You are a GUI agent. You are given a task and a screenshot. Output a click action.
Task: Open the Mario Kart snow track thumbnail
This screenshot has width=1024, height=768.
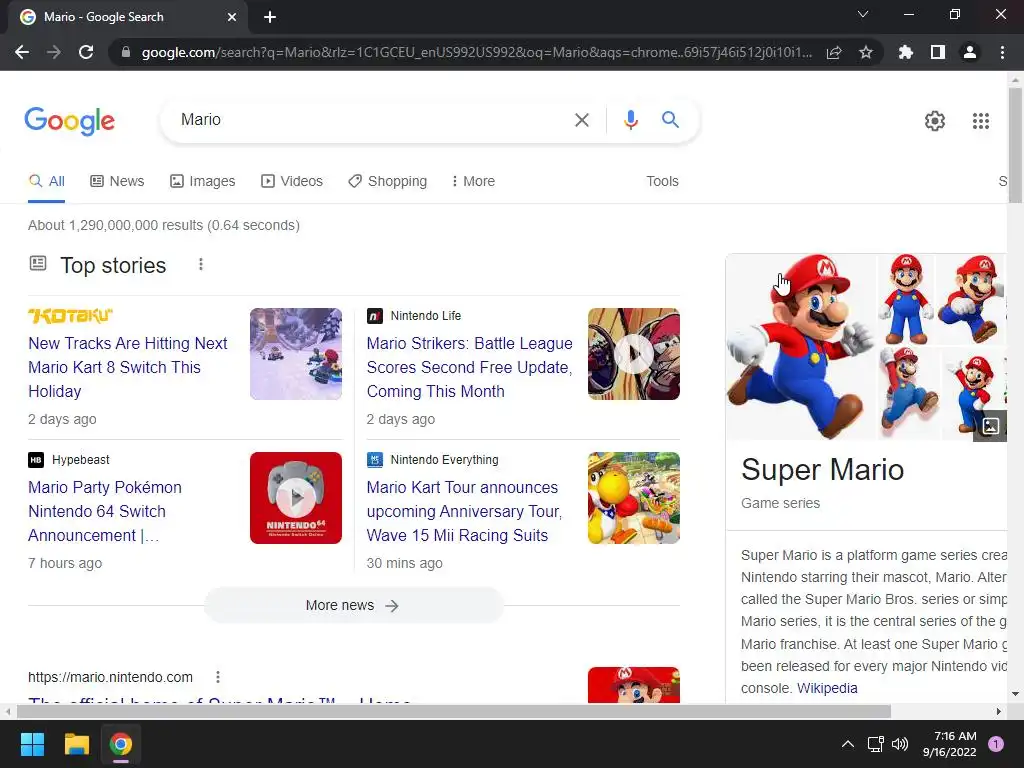pos(296,354)
